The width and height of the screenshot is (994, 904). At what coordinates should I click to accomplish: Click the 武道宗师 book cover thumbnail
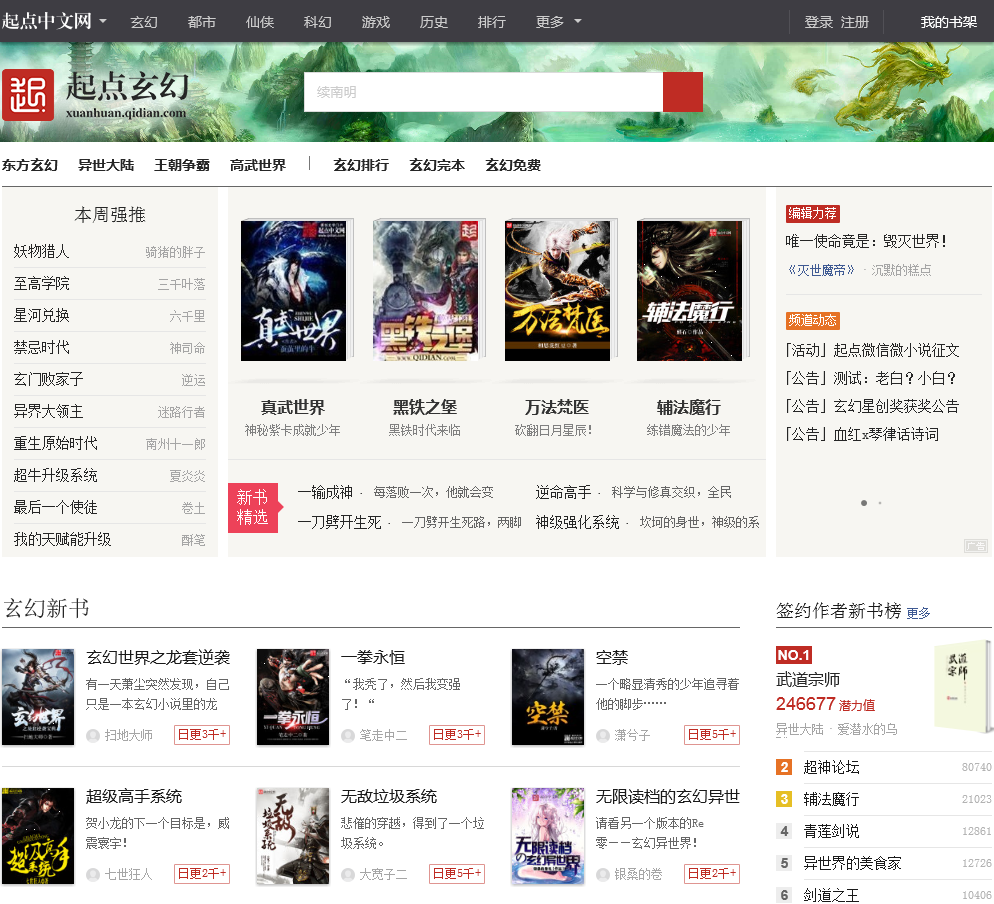tap(962, 686)
